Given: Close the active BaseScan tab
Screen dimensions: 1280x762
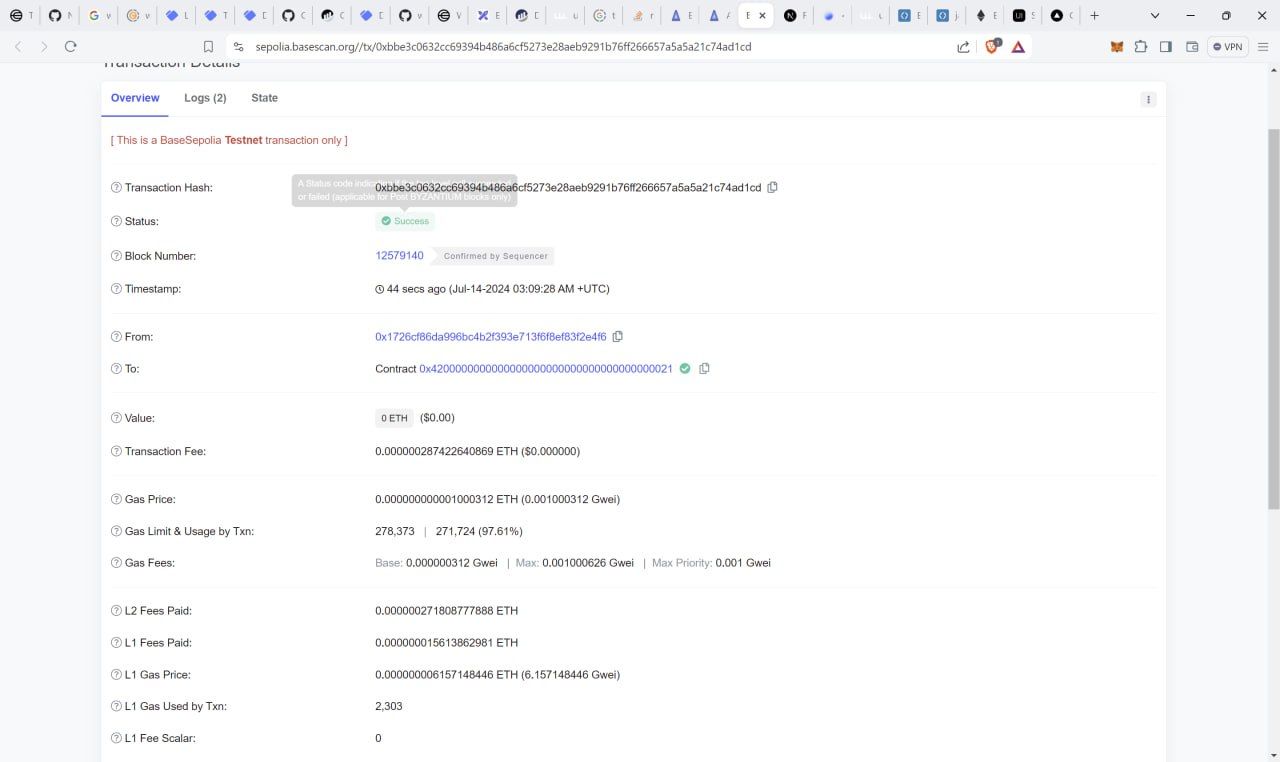Looking at the screenshot, I should (763, 16).
